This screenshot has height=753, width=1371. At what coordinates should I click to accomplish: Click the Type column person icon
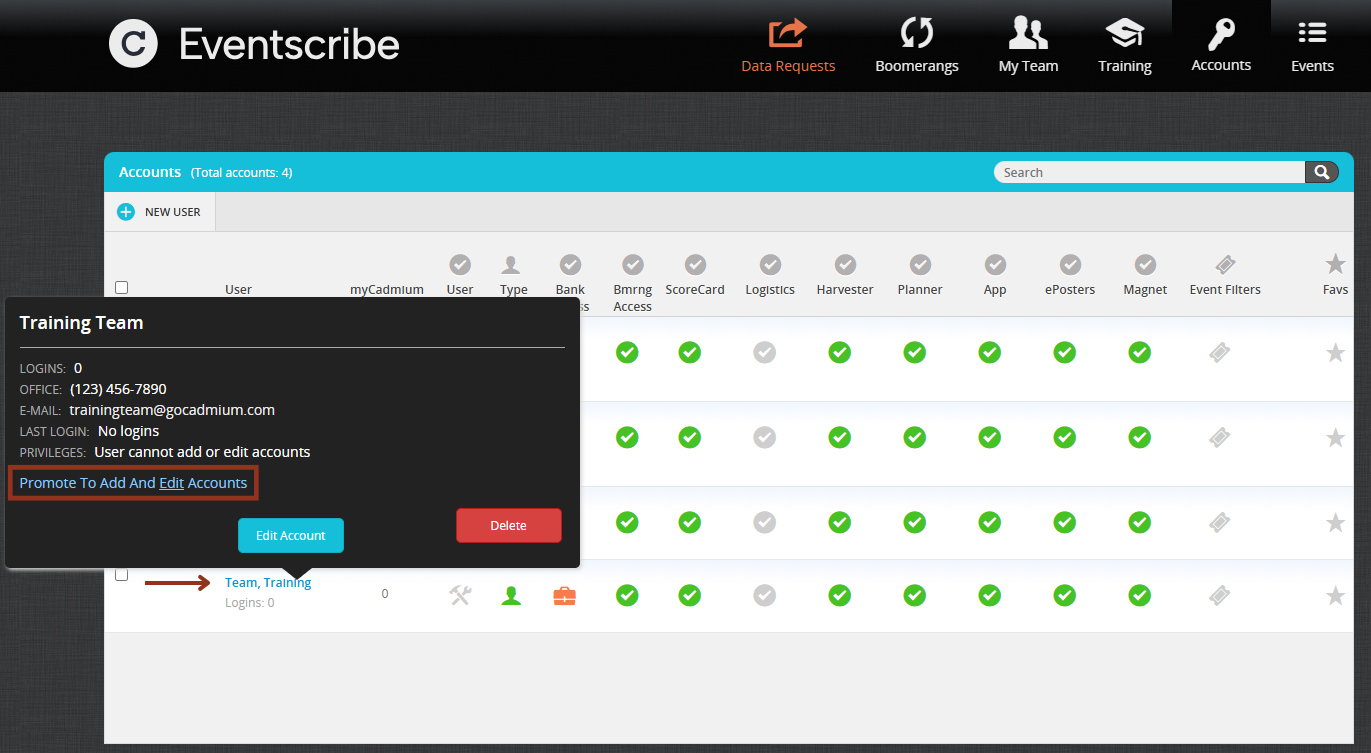[x=511, y=264]
